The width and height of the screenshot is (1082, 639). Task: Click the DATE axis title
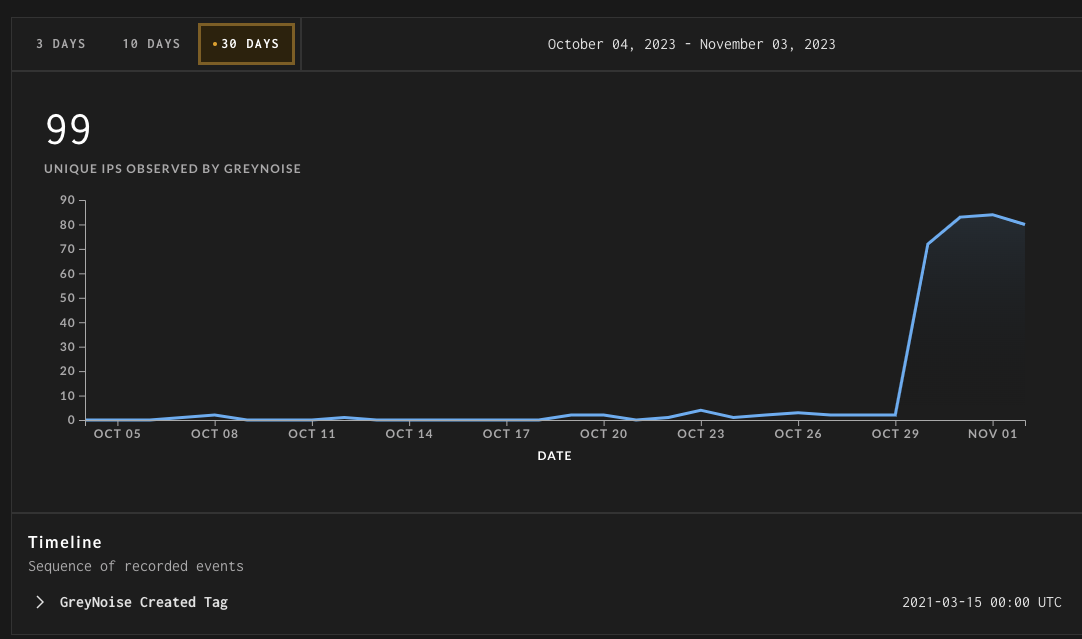tap(554, 455)
